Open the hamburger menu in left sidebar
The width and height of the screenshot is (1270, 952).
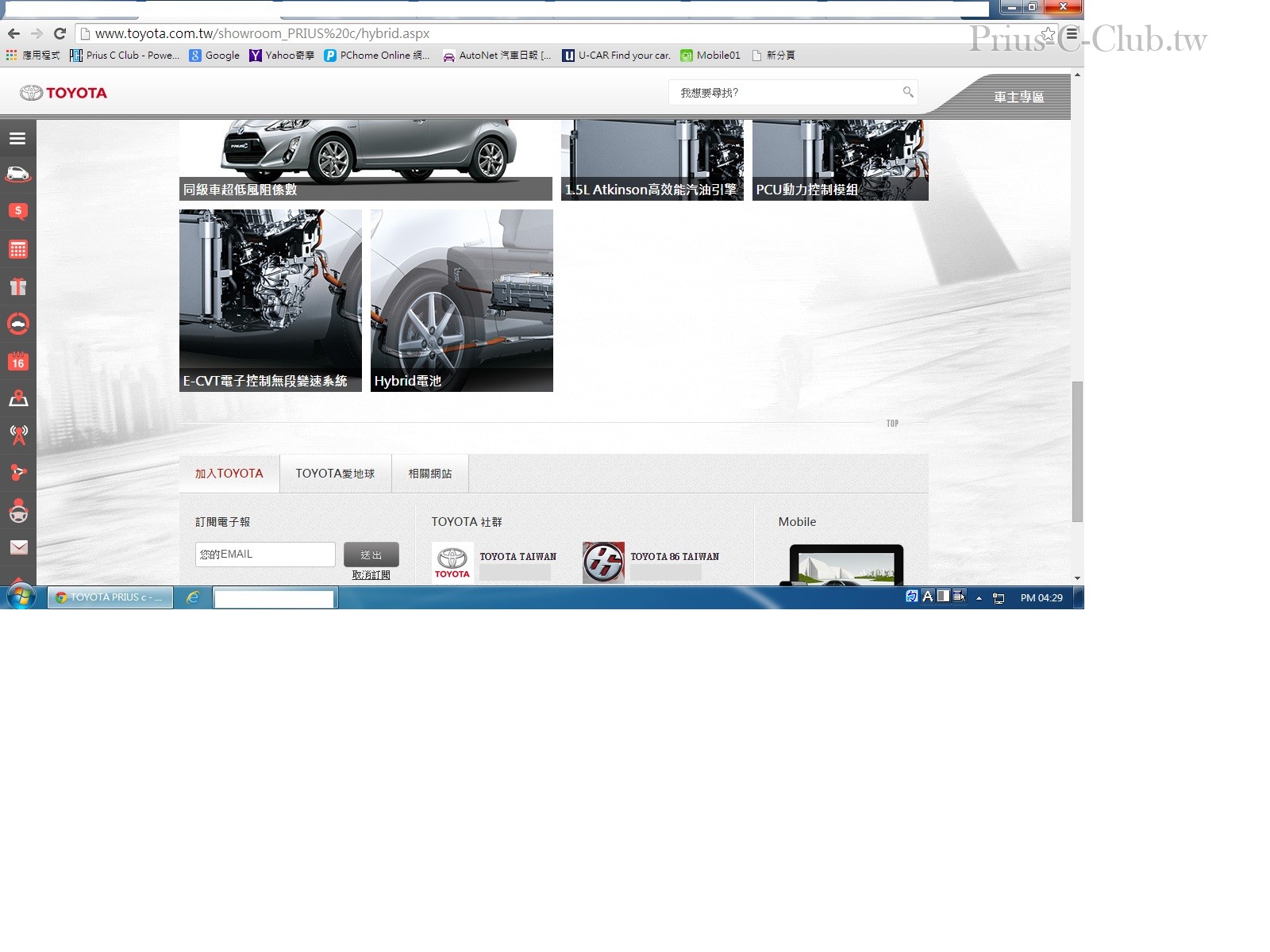pyautogui.click(x=17, y=139)
